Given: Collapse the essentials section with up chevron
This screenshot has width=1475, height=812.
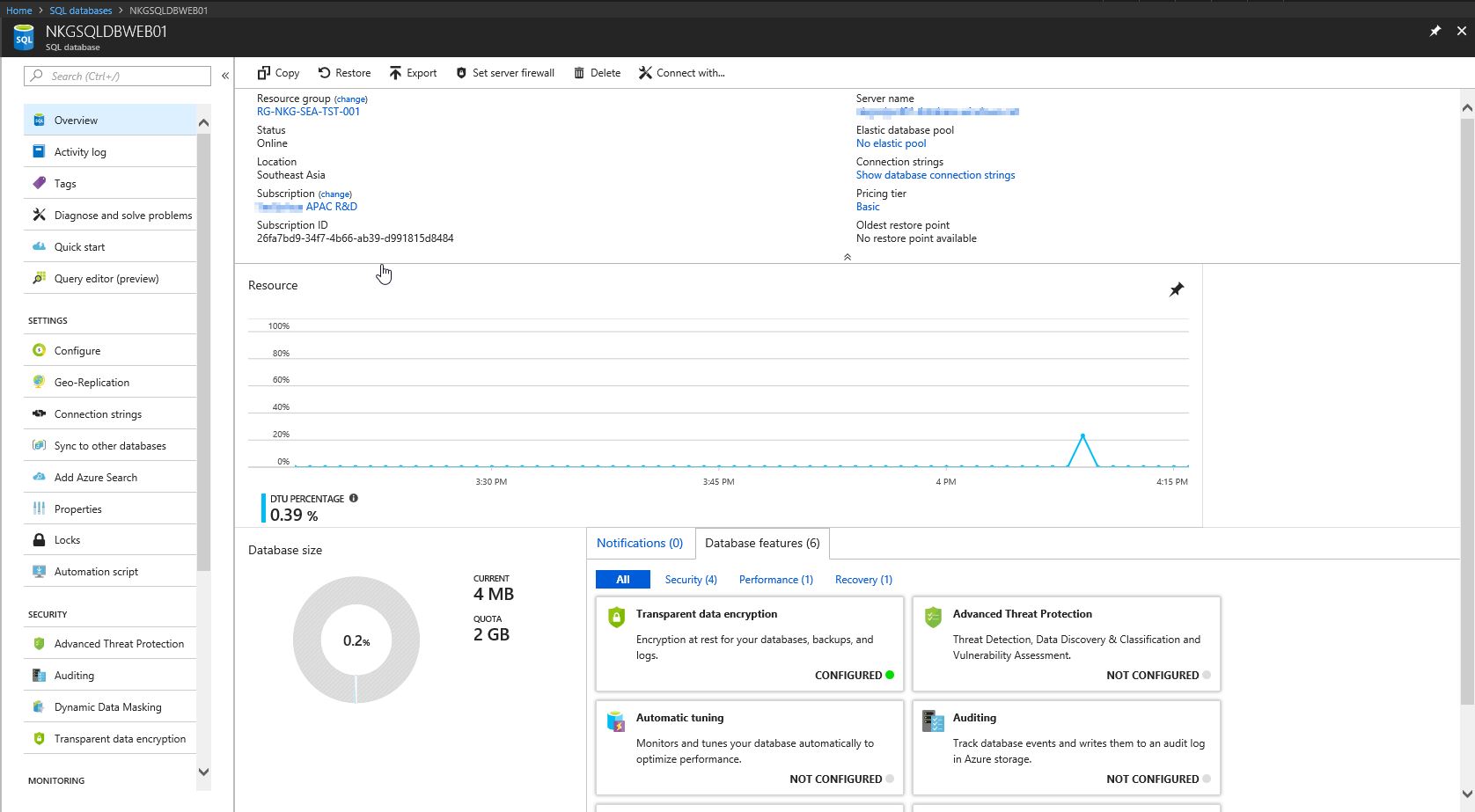Looking at the screenshot, I should (847, 257).
